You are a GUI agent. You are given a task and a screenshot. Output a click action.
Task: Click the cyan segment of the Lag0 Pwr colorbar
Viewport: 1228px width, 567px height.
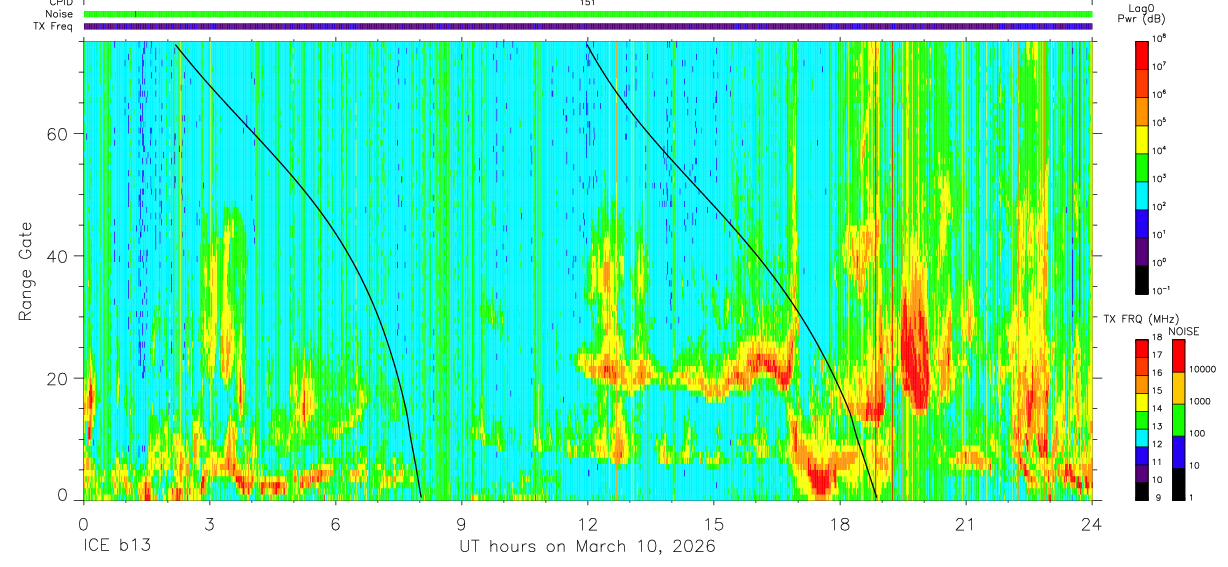pyautogui.click(x=1142, y=196)
